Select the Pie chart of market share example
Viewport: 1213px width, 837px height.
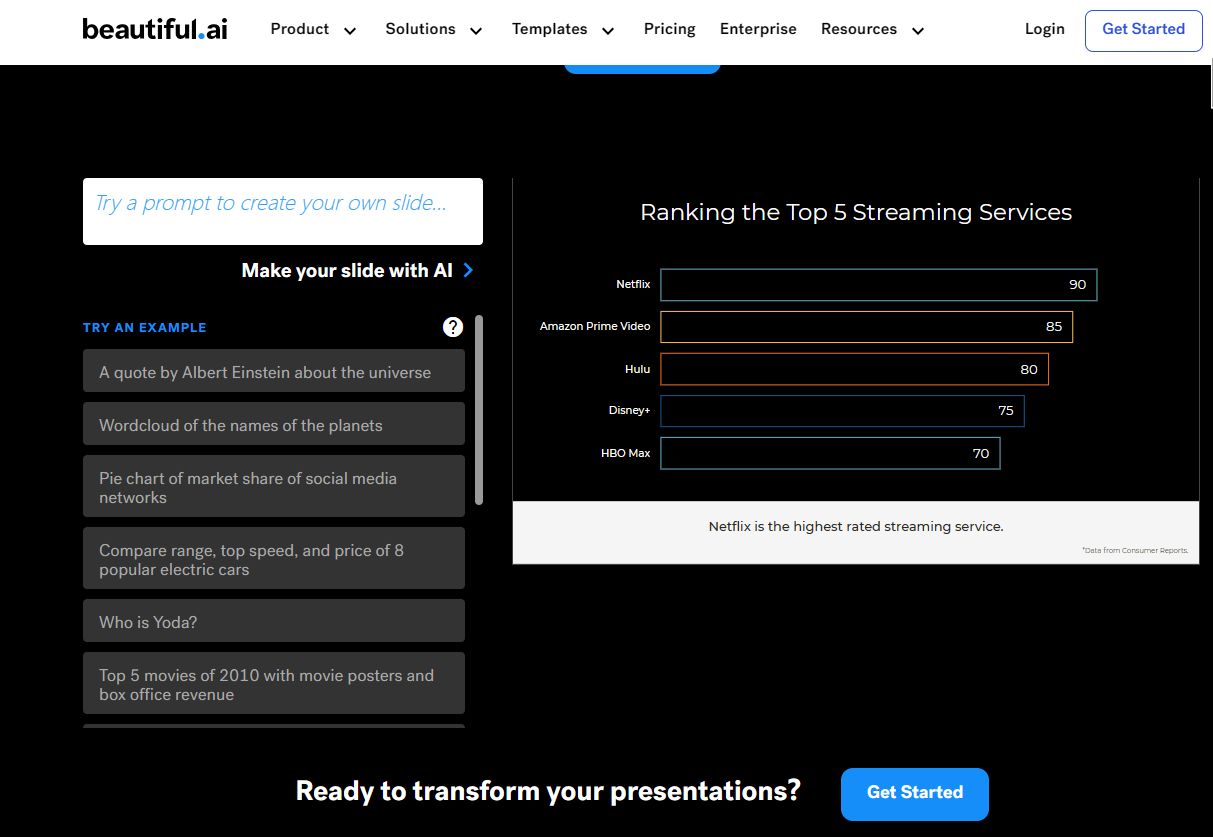tap(274, 487)
